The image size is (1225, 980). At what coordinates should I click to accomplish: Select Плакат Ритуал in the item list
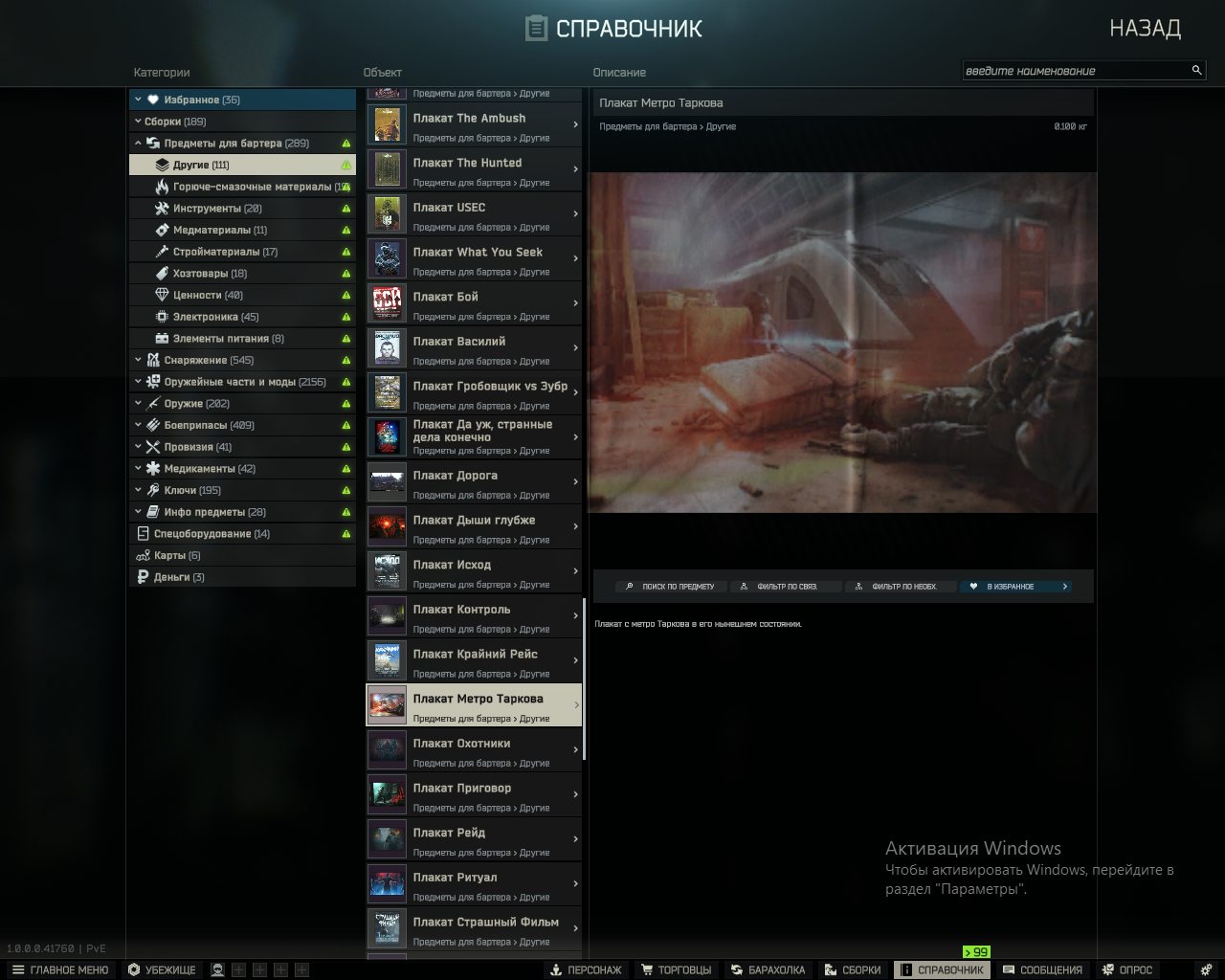[475, 884]
